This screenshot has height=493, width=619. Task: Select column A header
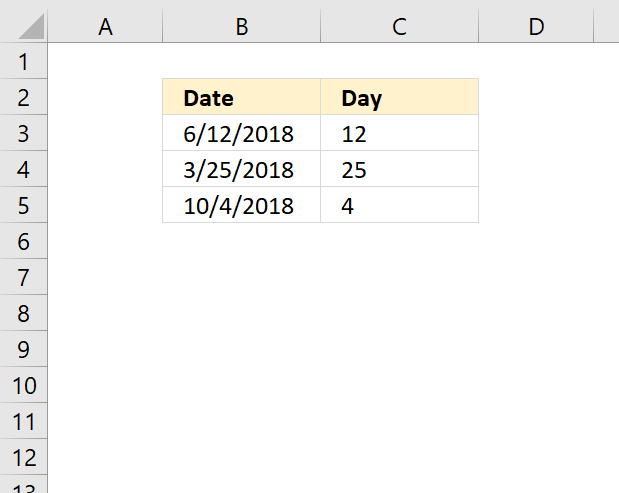coord(105,26)
